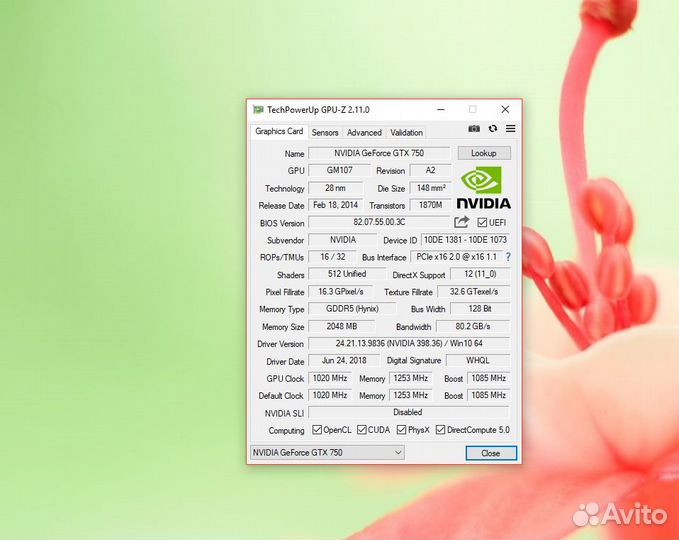This screenshot has height=540, width=679.
Task: Switch to the Sensors tab
Action: pyautogui.click(x=325, y=133)
